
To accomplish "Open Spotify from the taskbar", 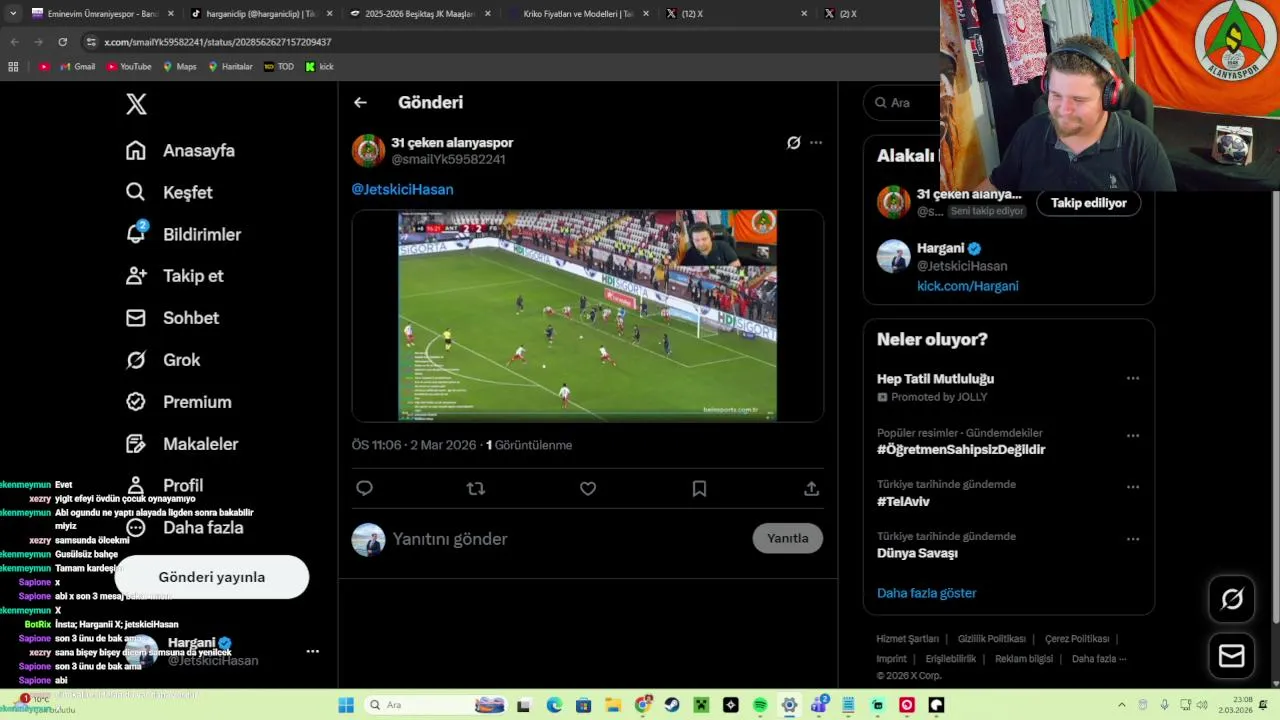I will tap(760, 705).
